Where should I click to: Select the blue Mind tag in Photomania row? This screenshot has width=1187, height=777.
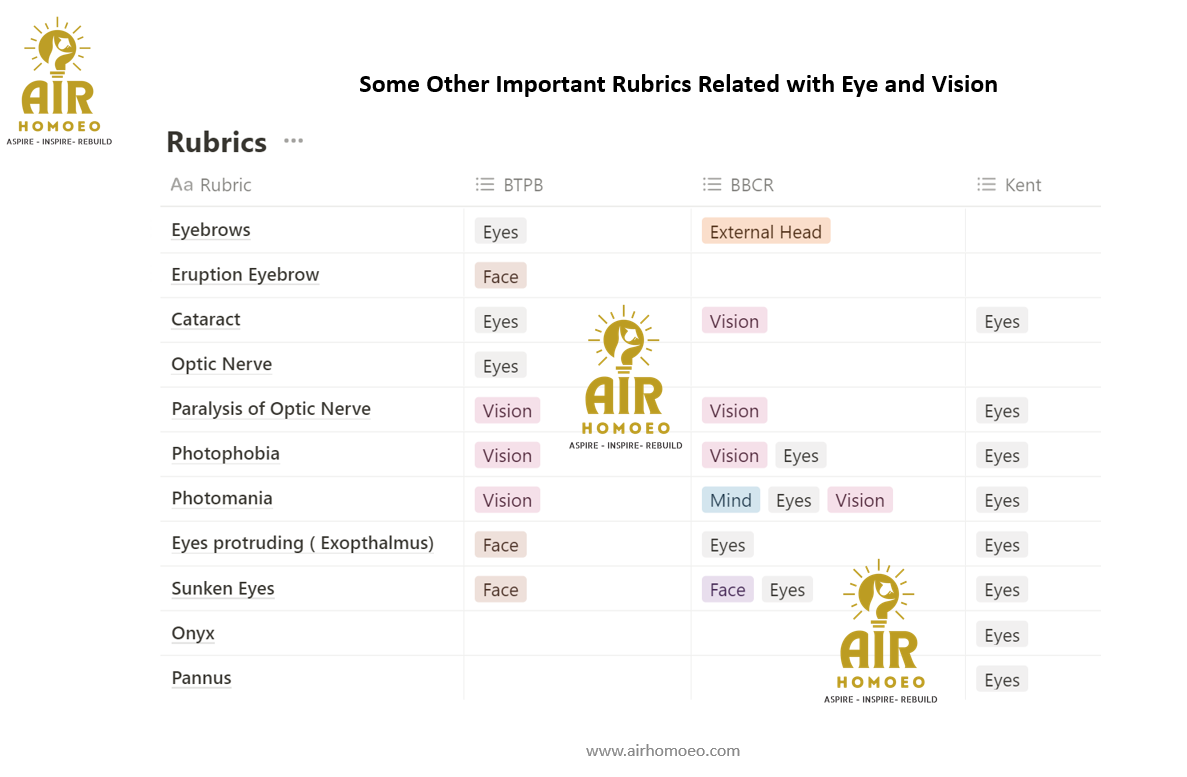[x=731, y=500]
